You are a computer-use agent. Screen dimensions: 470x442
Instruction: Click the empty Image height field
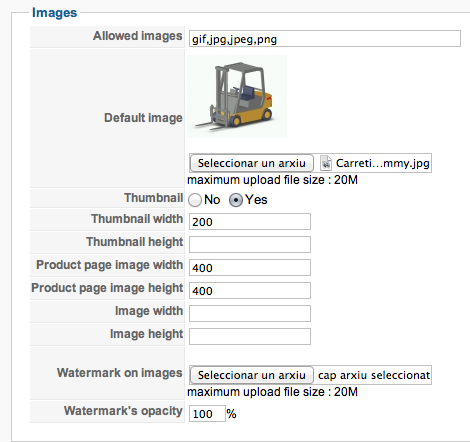tap(250, 336)
